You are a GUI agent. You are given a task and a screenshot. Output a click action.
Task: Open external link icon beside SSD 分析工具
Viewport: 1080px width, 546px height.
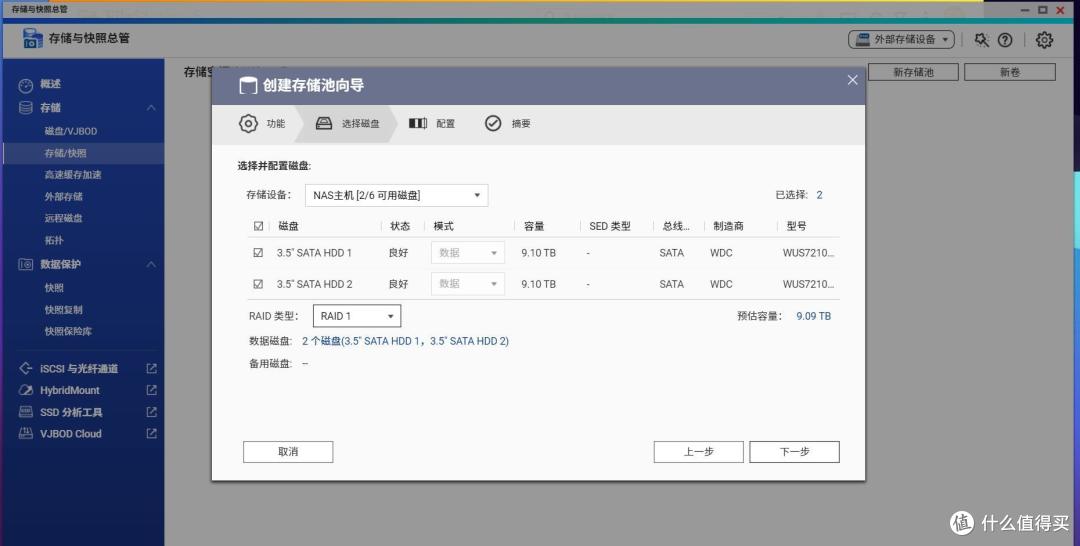(x=152, y=412)
